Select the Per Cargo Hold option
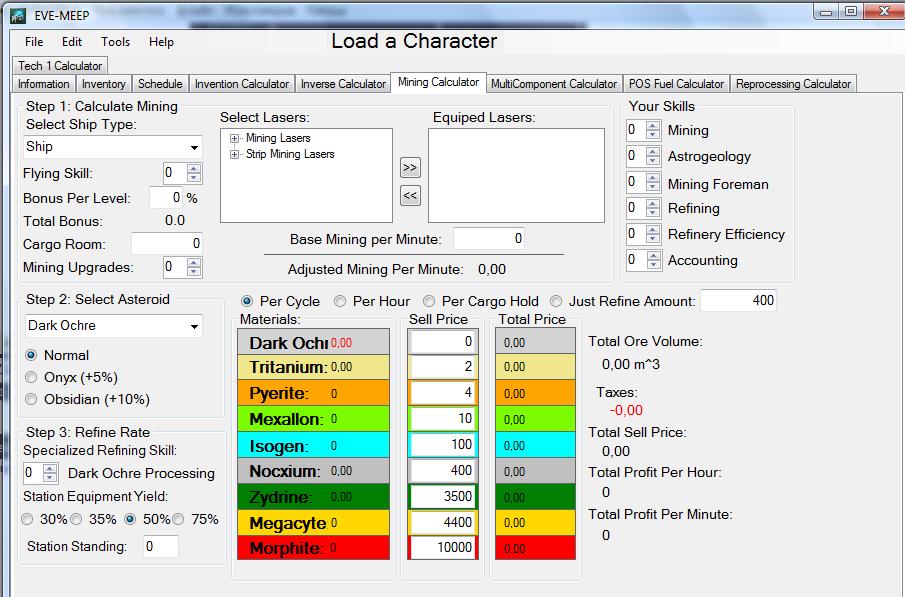 pyautogui.click(x=429, y=301)
